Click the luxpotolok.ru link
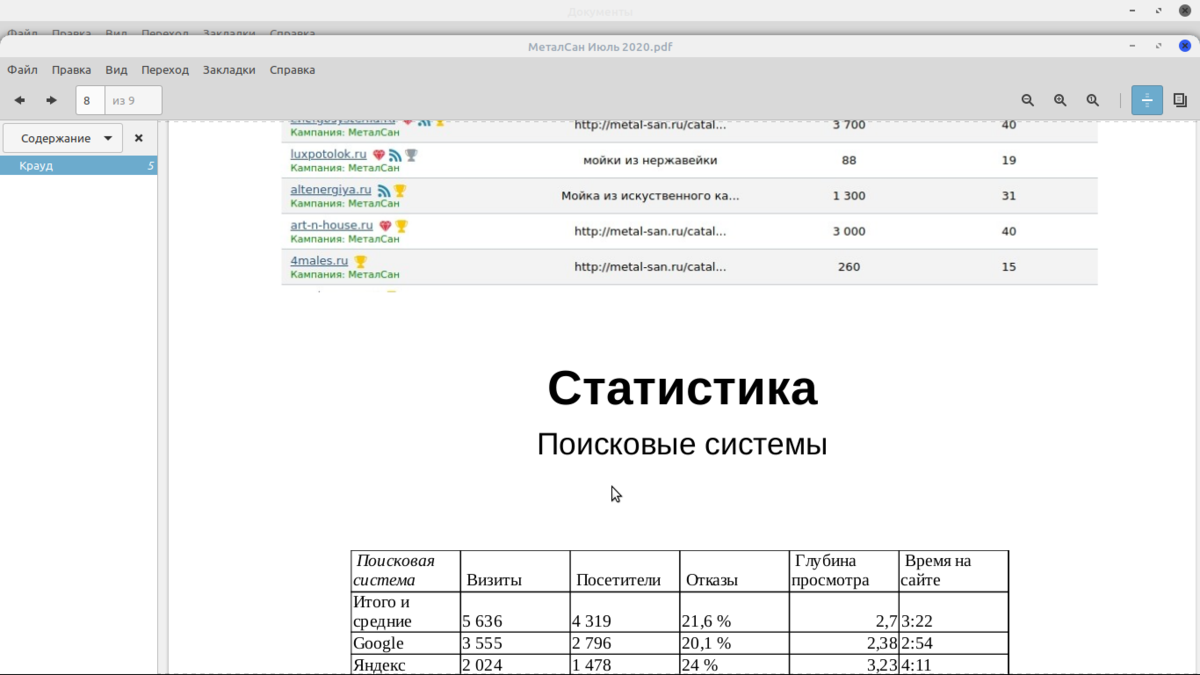The height and width of the screenshot is (675, 1200). click(329, 154)
